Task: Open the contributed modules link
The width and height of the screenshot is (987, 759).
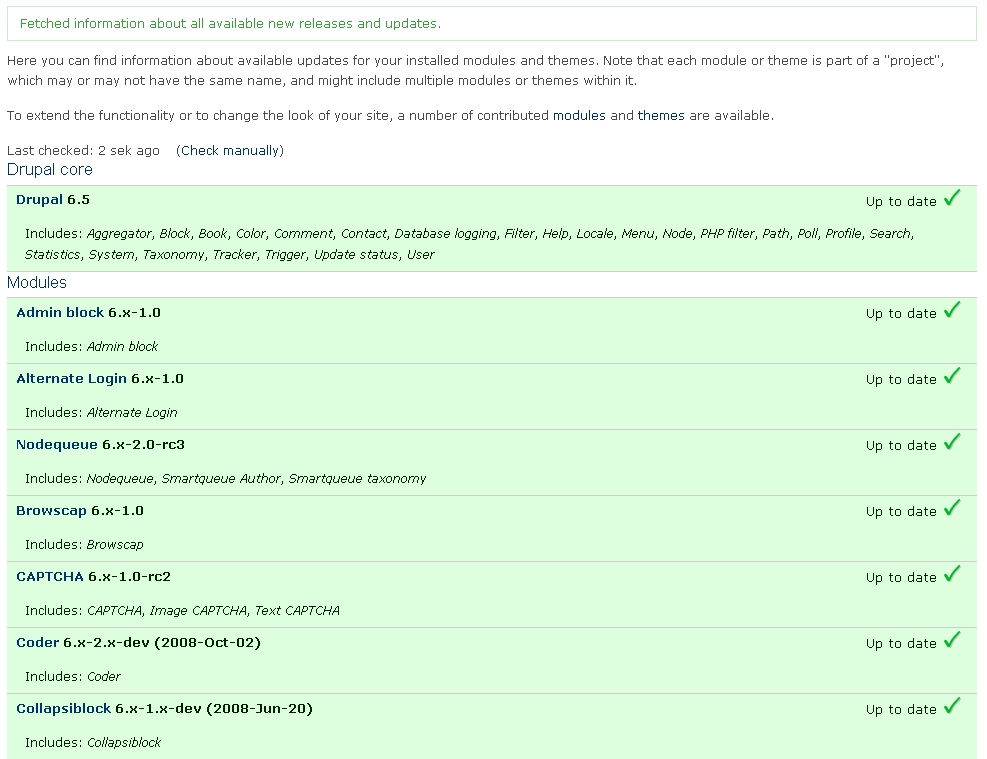Action: click(579, 116)
